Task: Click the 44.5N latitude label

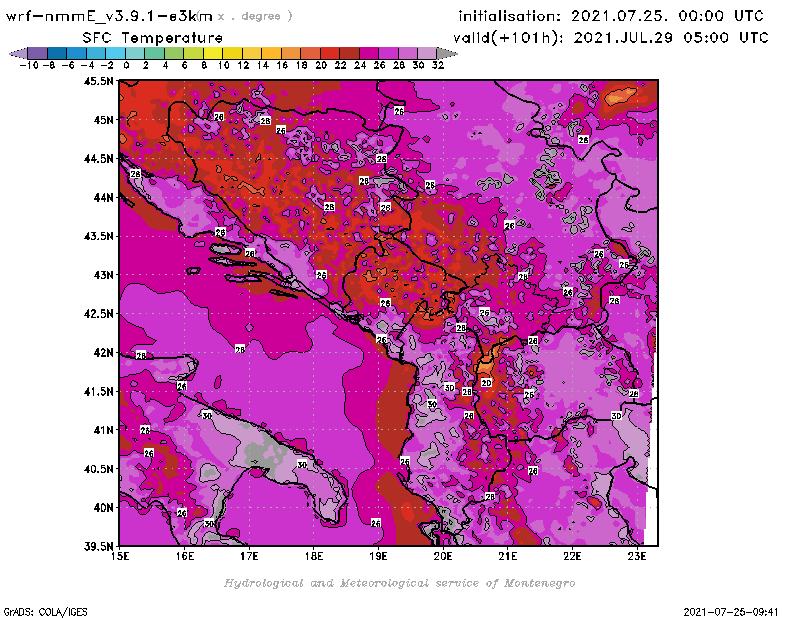Action: pyautogui.click(x=98, y=159)
